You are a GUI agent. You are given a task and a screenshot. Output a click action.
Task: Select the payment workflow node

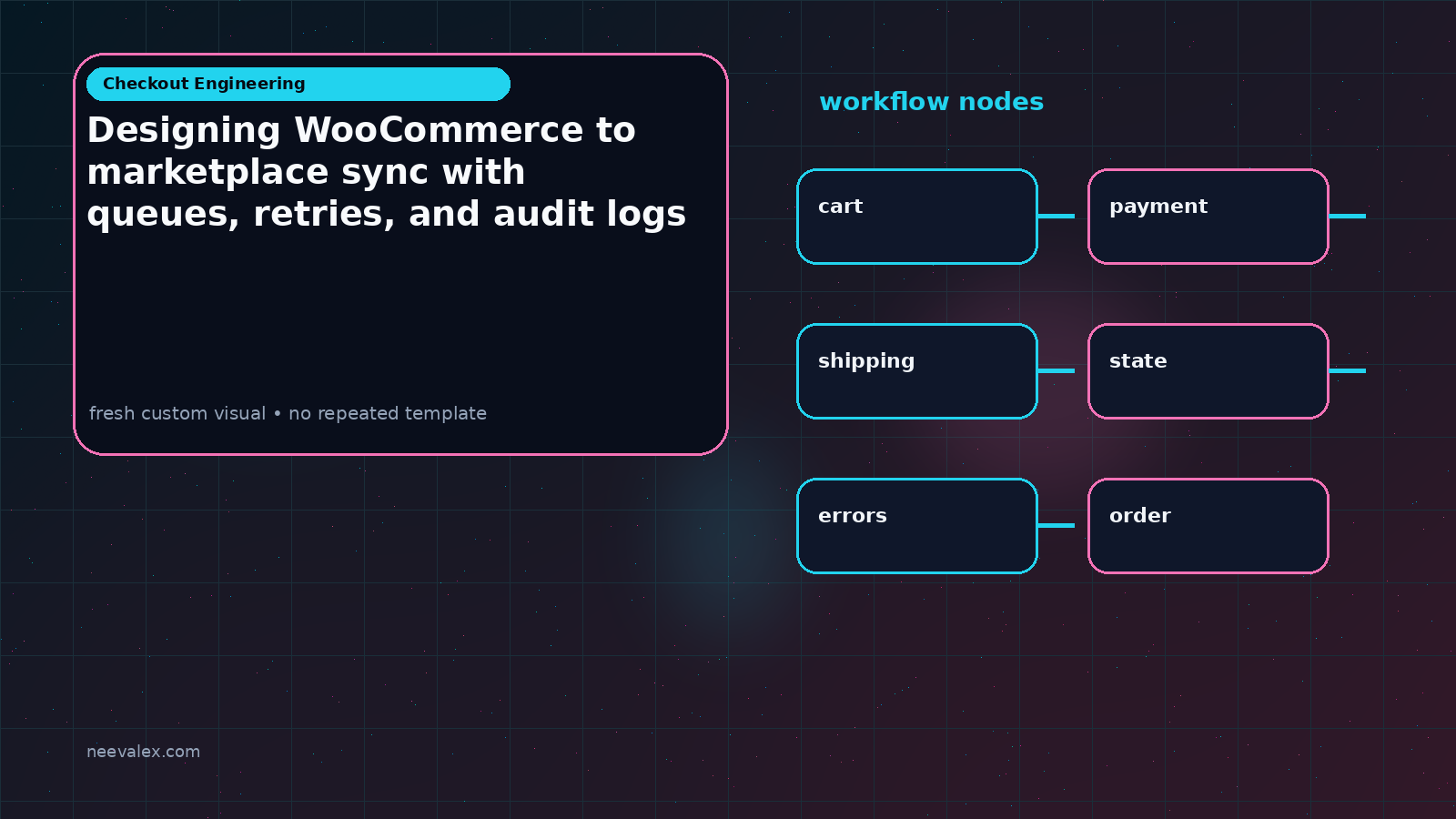click(x=1208, y=217)
